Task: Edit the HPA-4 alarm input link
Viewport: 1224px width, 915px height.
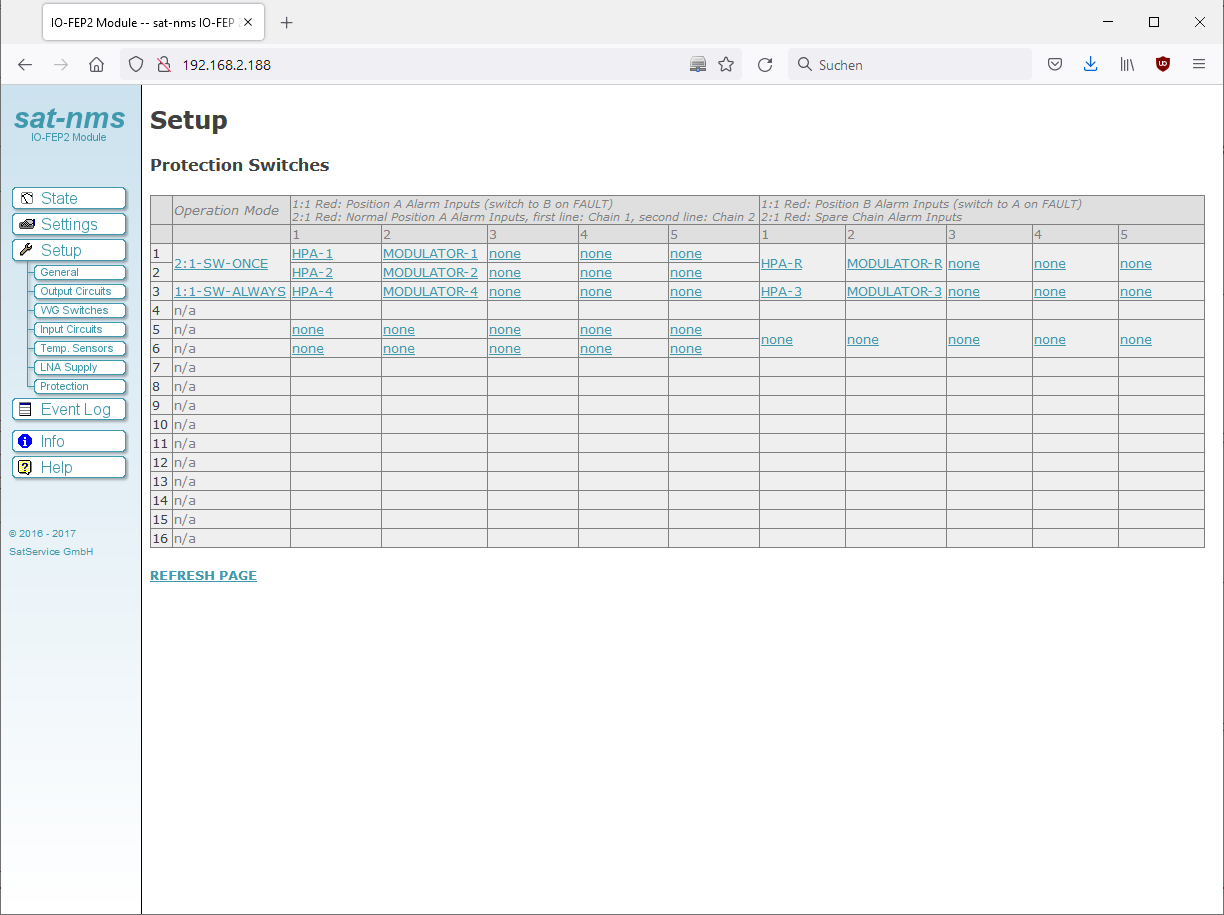Action: [312, 292]
